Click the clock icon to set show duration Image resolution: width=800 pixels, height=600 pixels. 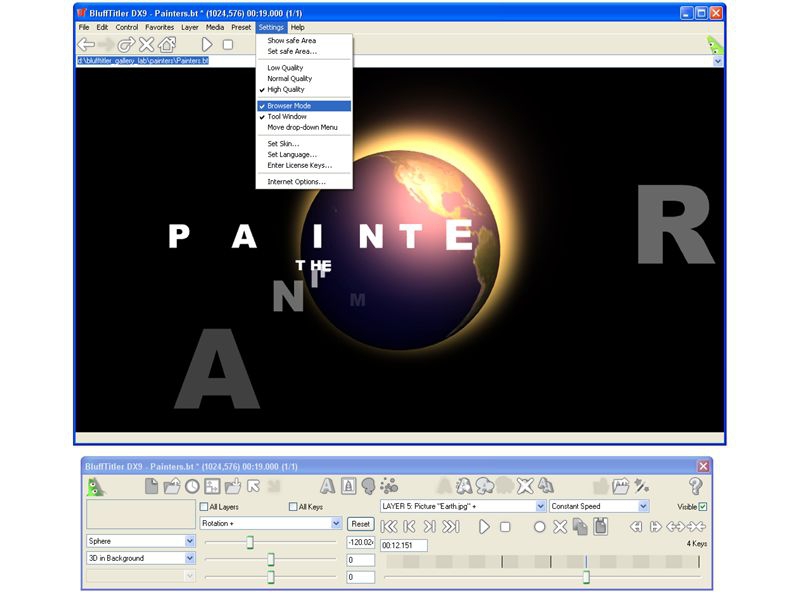point(191,486)
